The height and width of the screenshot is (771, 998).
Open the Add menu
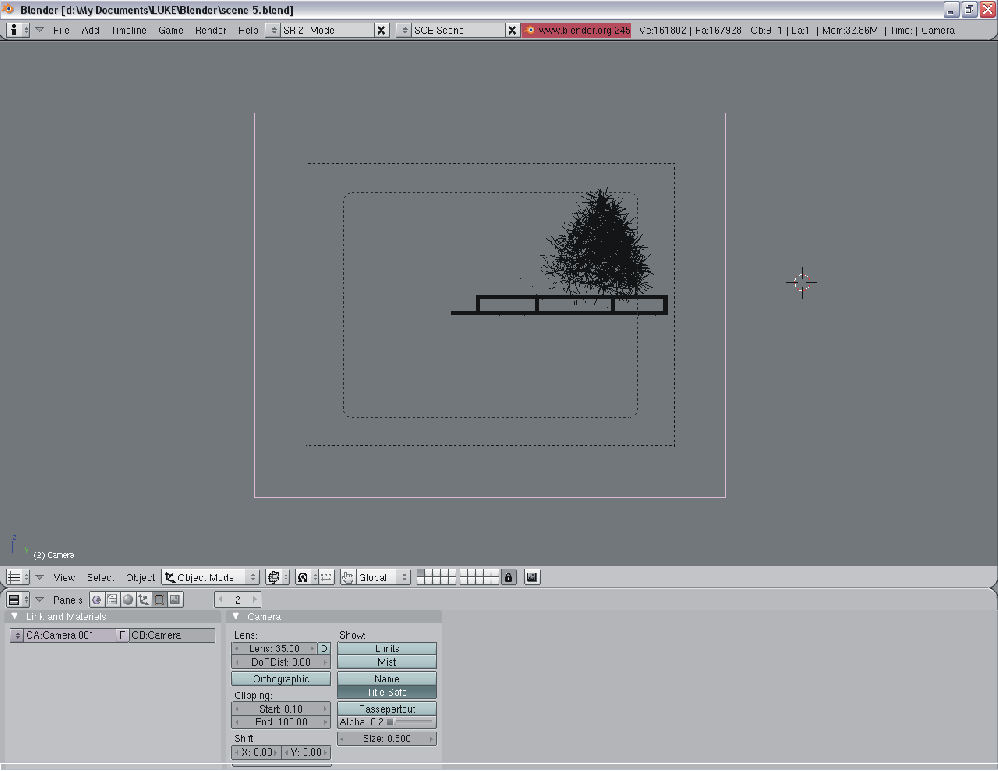click(90, 30)
